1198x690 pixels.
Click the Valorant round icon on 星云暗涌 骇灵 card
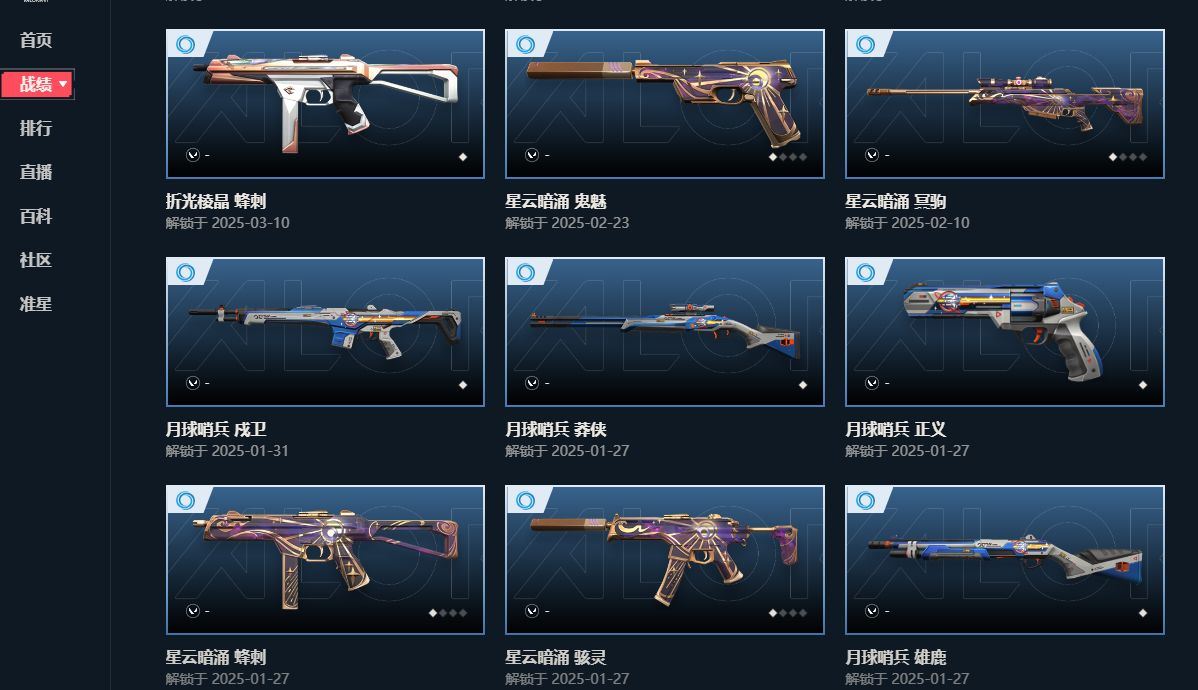[532, 611]
